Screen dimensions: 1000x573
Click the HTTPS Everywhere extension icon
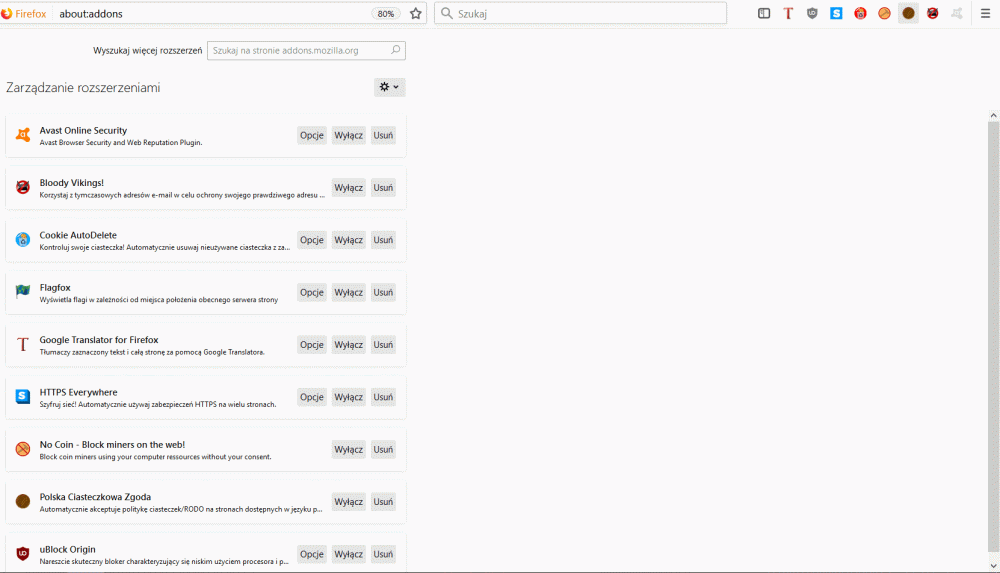coord(23,397)
